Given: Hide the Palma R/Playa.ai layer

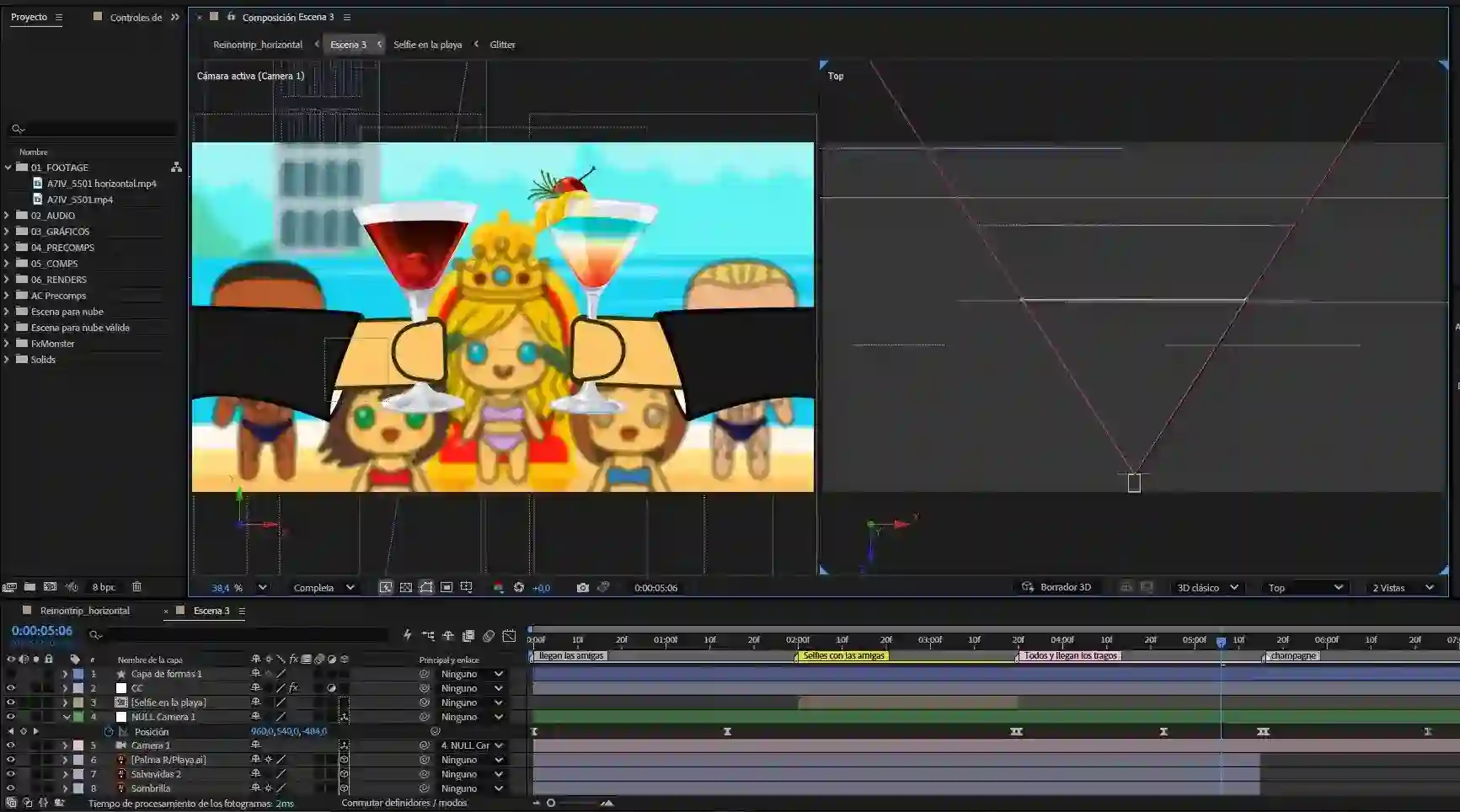Looking at the screenshot, I should pos(11,760).
